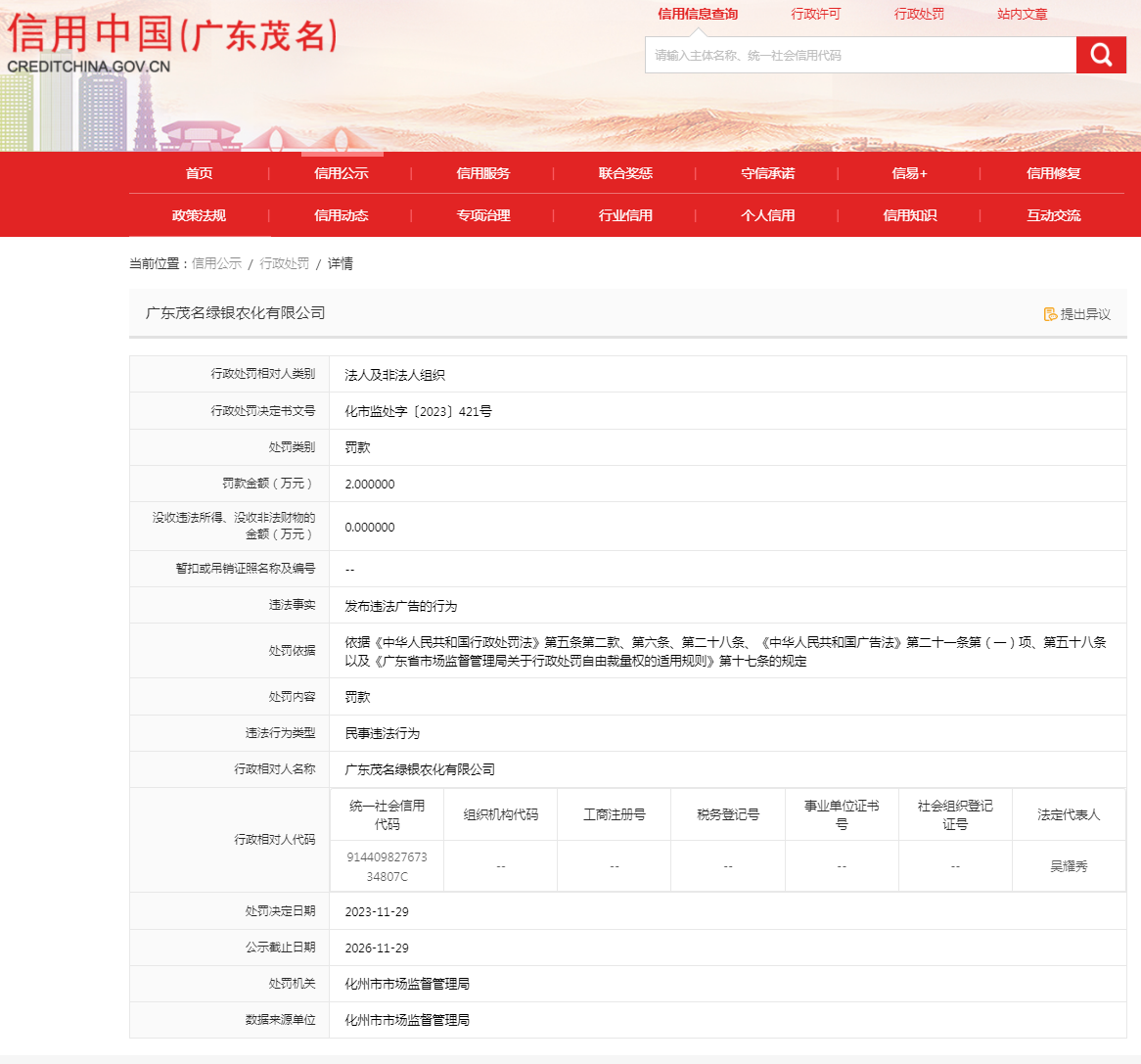The height and width of the screenshot is (1064, 1141).
Task: Navigate to 信用动态
Action: [342, 215]
